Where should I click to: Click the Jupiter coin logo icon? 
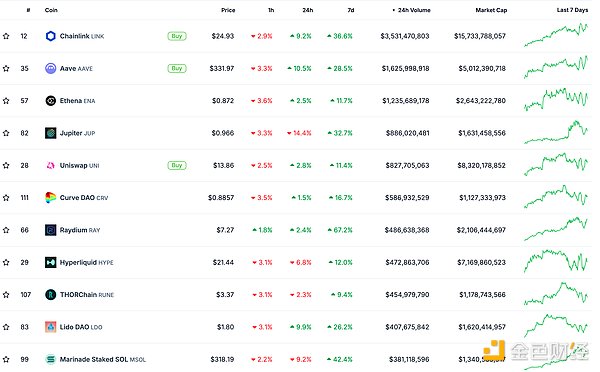51,133
